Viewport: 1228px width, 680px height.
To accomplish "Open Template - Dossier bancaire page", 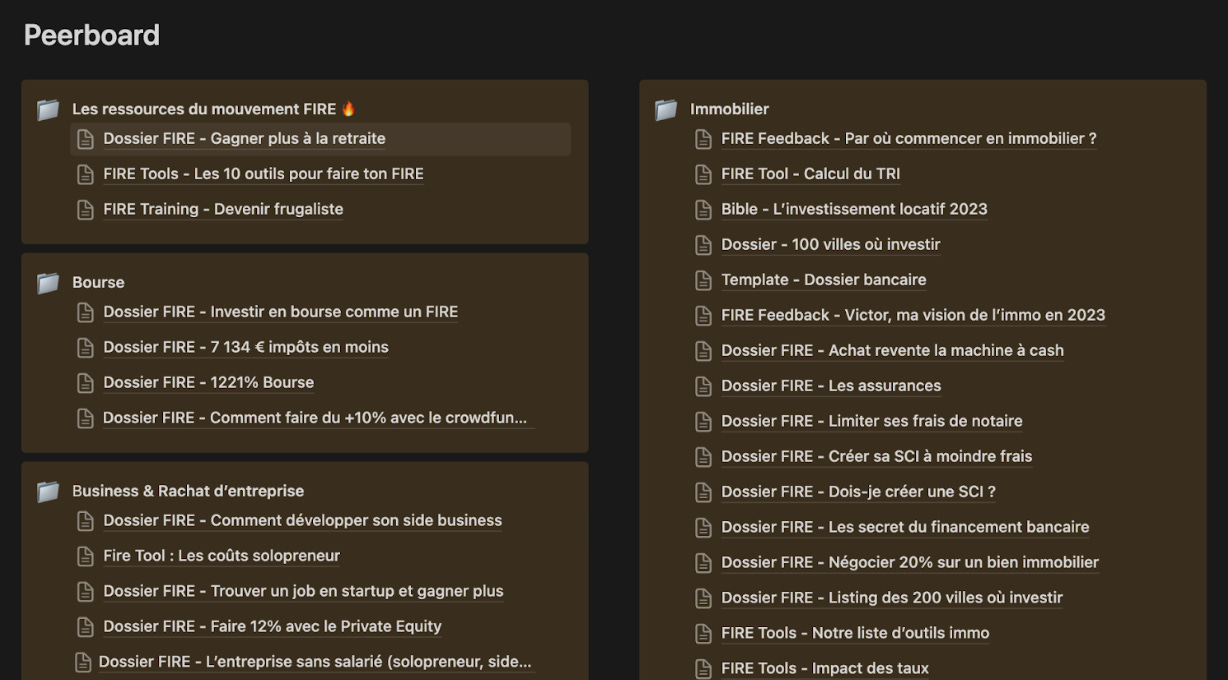I will (823, 280).
